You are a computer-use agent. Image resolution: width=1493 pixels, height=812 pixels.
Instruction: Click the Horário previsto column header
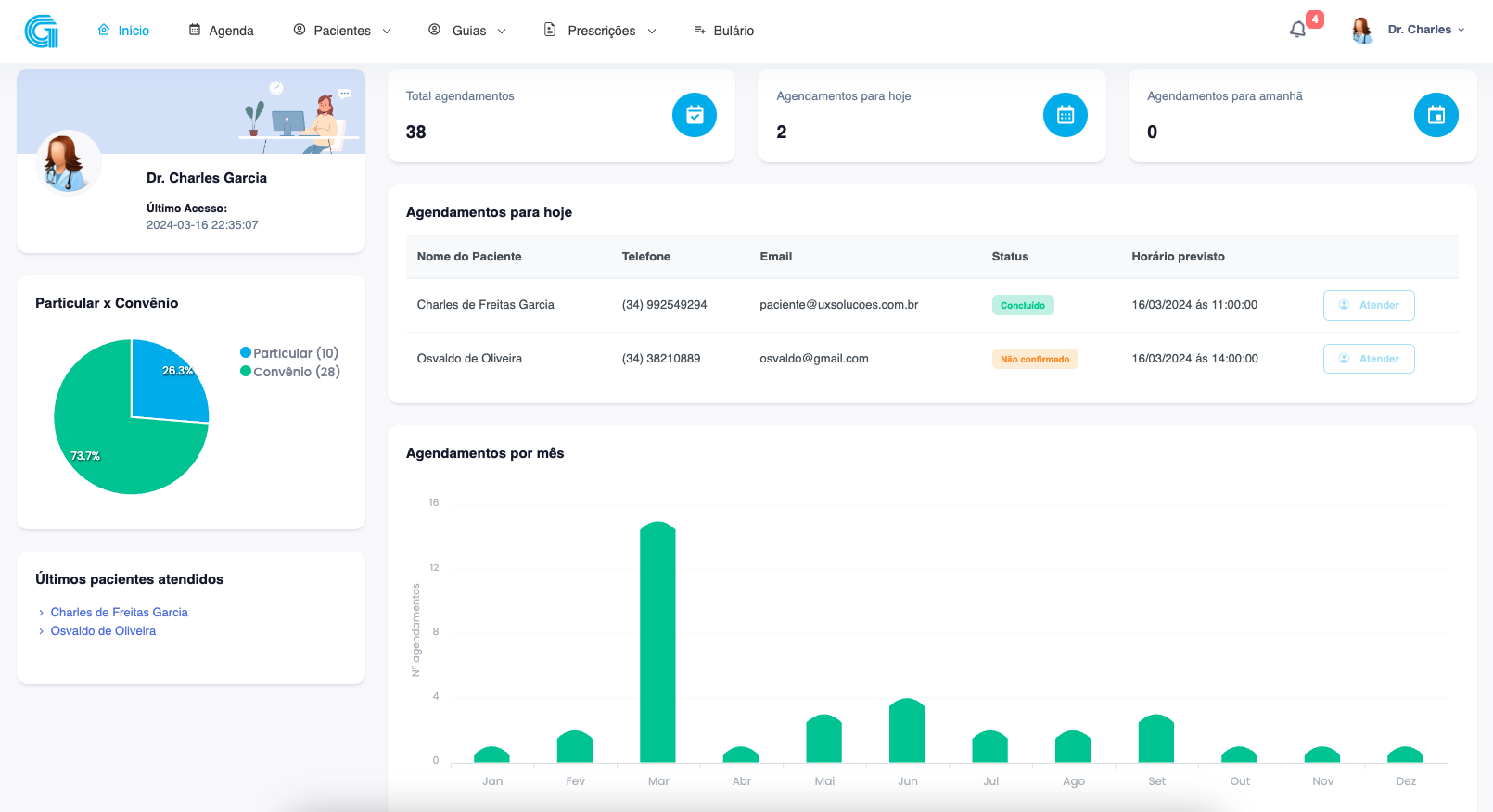pos(1178,257)
